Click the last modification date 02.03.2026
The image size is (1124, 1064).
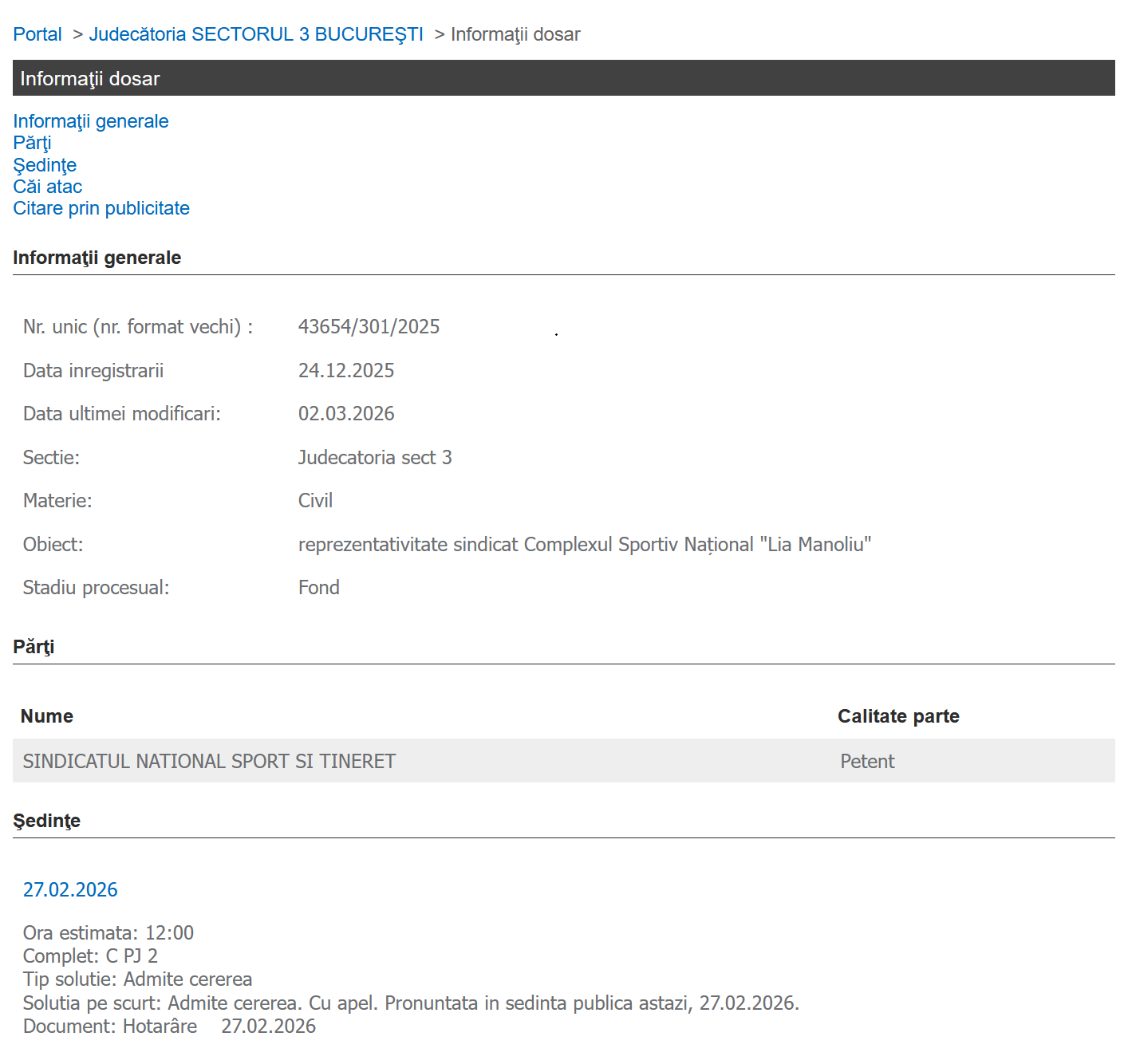(x=346, y=413)
